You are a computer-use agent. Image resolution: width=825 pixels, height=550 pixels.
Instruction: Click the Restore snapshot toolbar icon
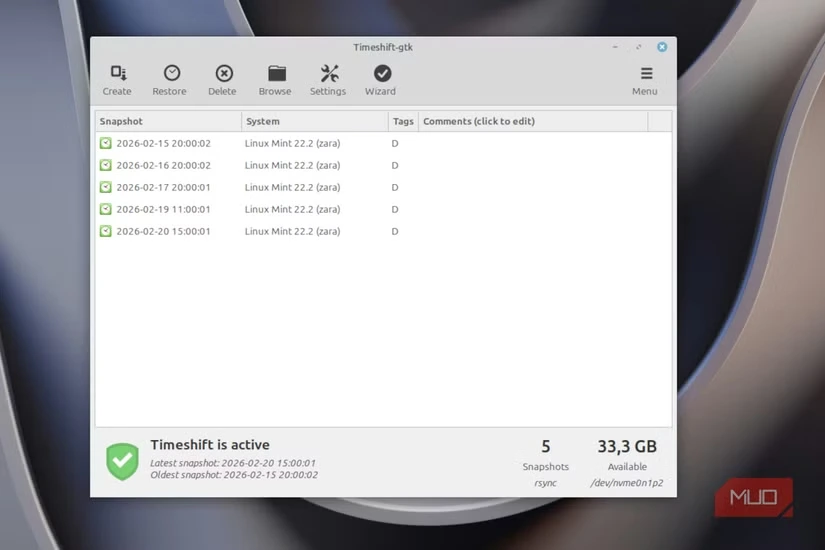click(x=171, y=74)
